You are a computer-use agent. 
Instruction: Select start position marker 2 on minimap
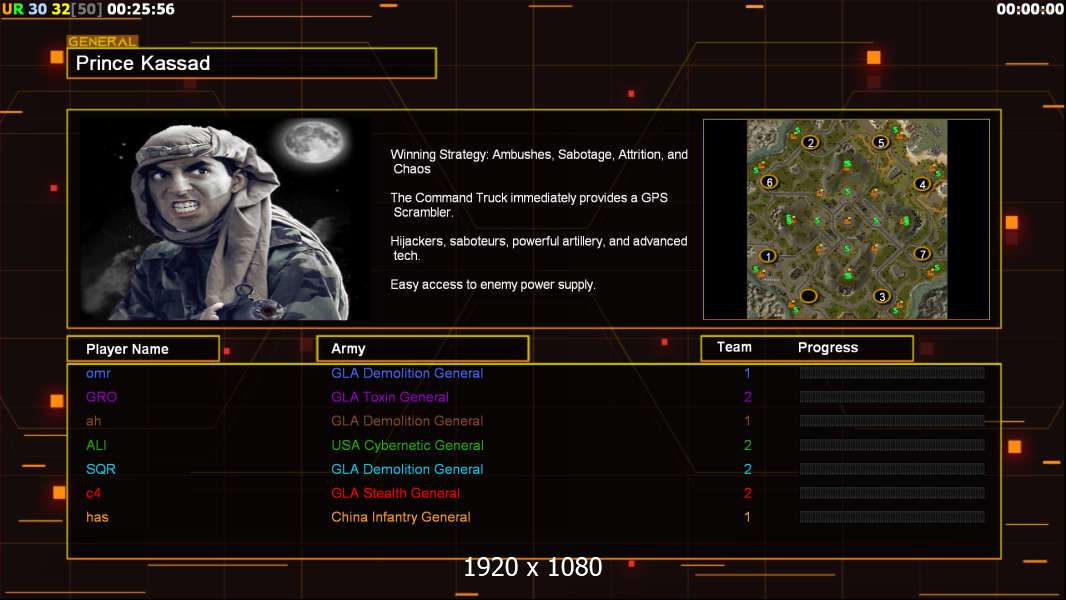[810, 143]
